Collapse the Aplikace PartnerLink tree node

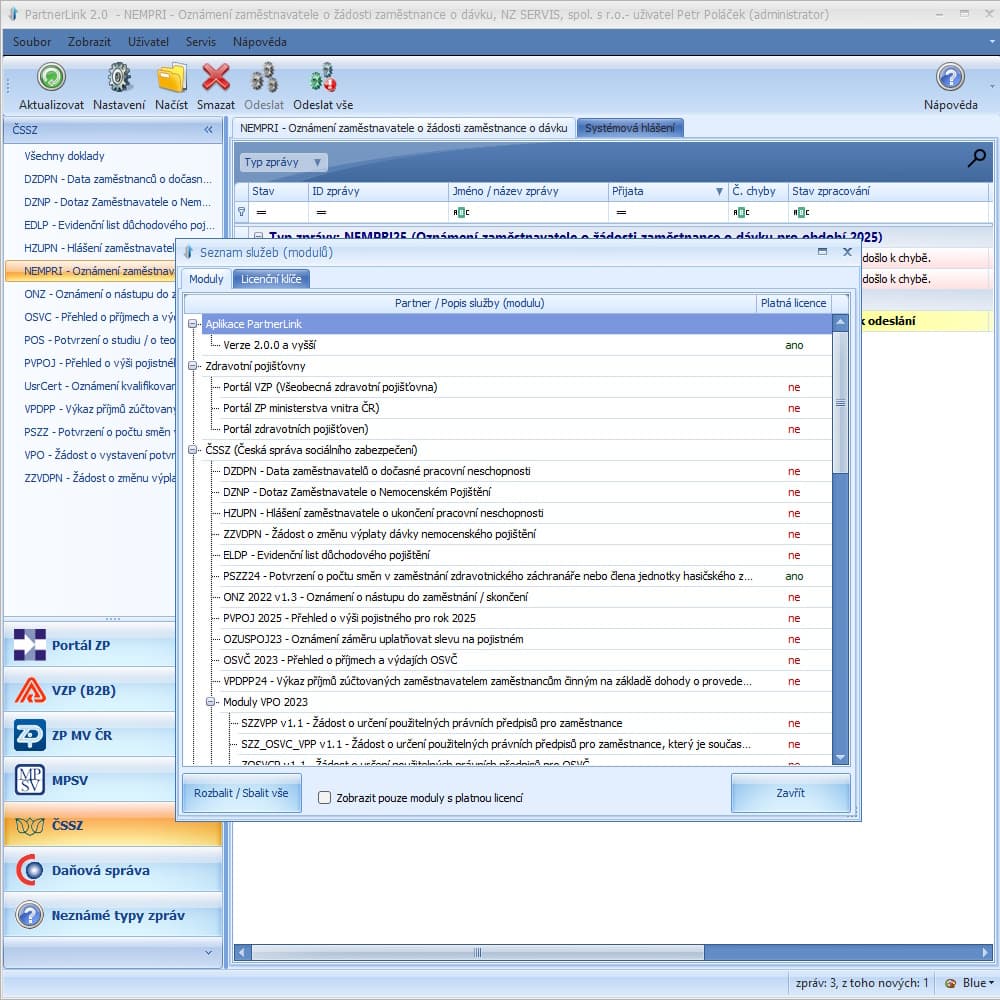pyautogui.click(x=192, y=324)
